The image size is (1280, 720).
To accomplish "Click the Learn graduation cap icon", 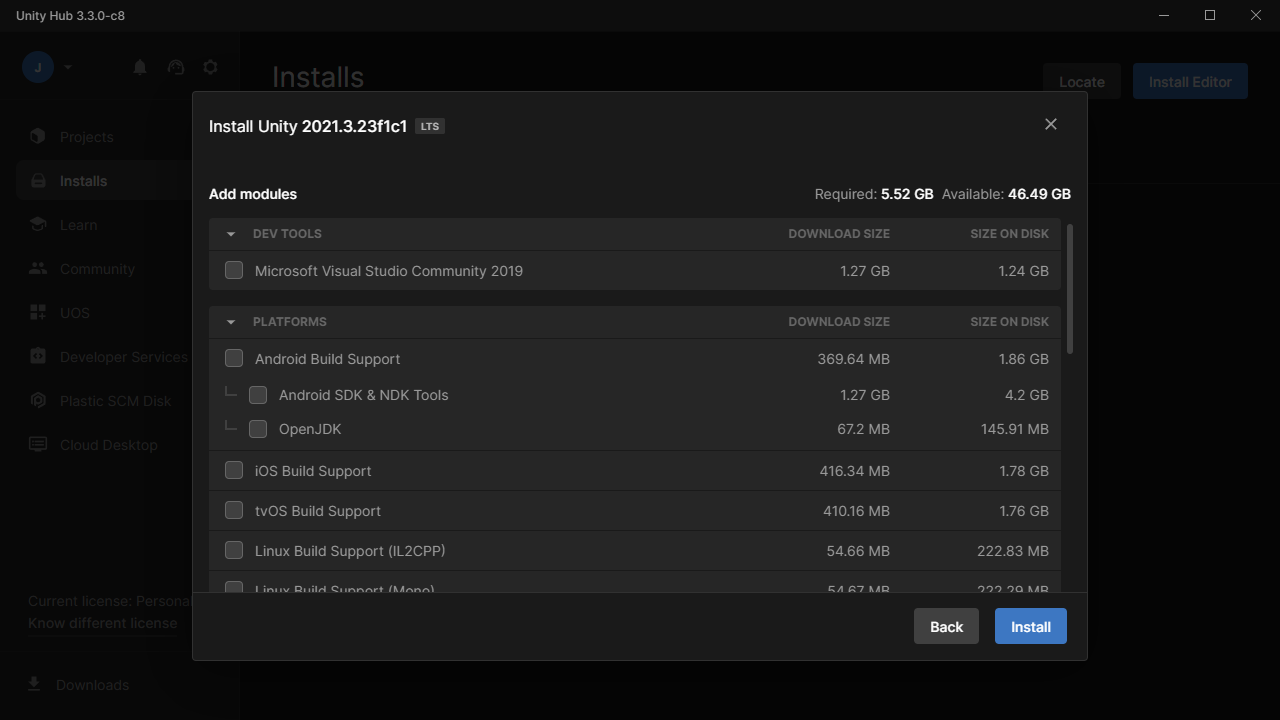I will 38,224.
